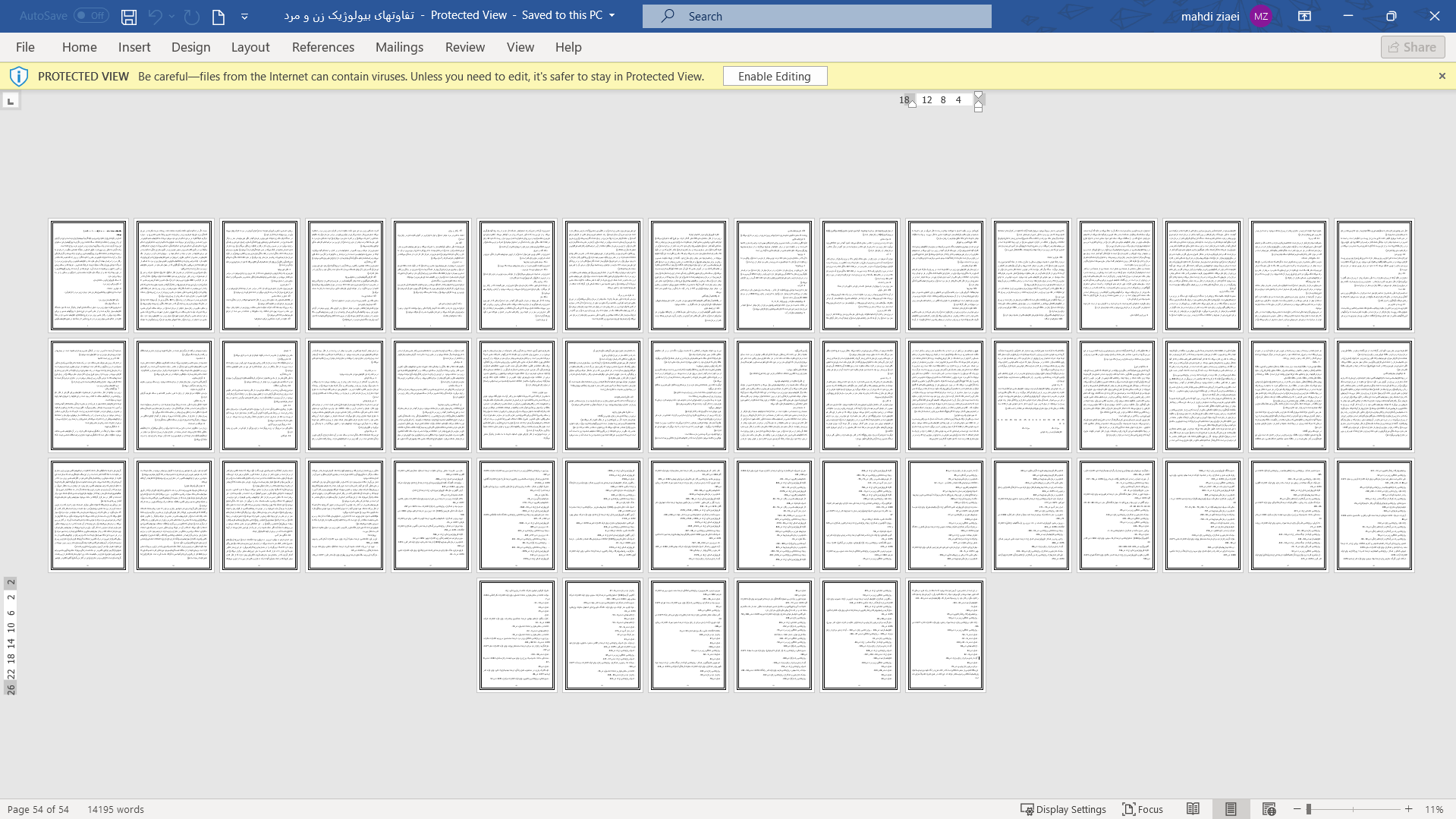
Task: Select the first page thumbnail in top row
Action: pos(88,276)
